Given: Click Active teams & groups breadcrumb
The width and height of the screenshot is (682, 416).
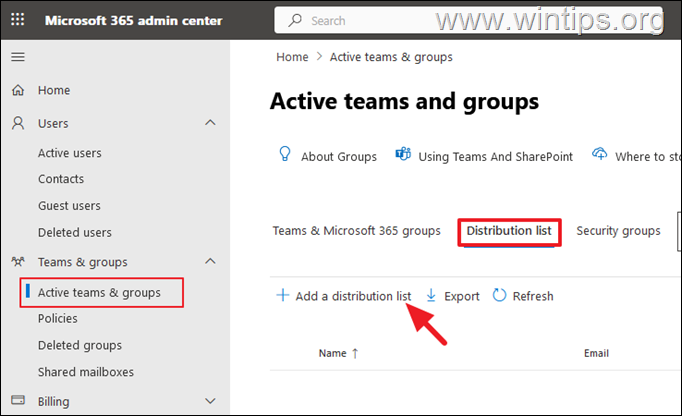Looking at the screenshot, I should pyautogui.click(x=391, y=57).
